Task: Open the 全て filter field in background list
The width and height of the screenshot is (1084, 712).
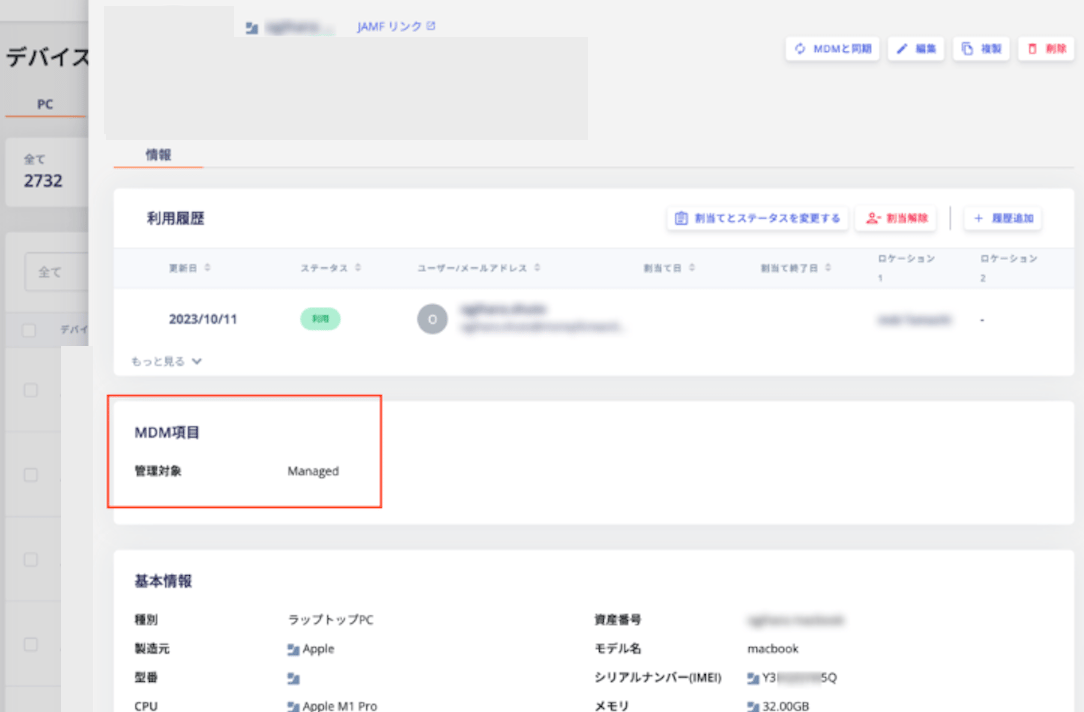Action: coord(57,272)
